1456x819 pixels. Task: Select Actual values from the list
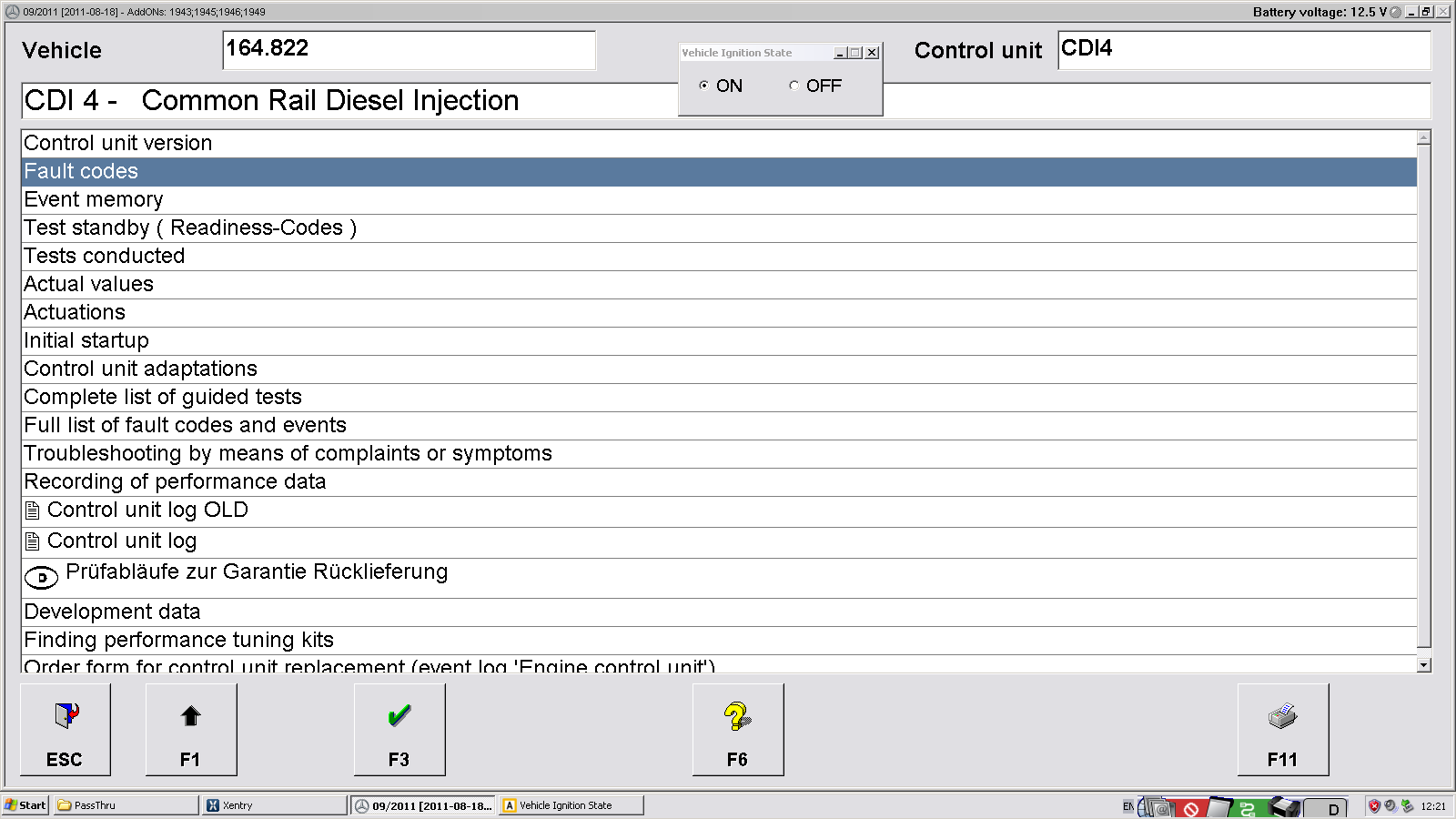tap(88, 285)
